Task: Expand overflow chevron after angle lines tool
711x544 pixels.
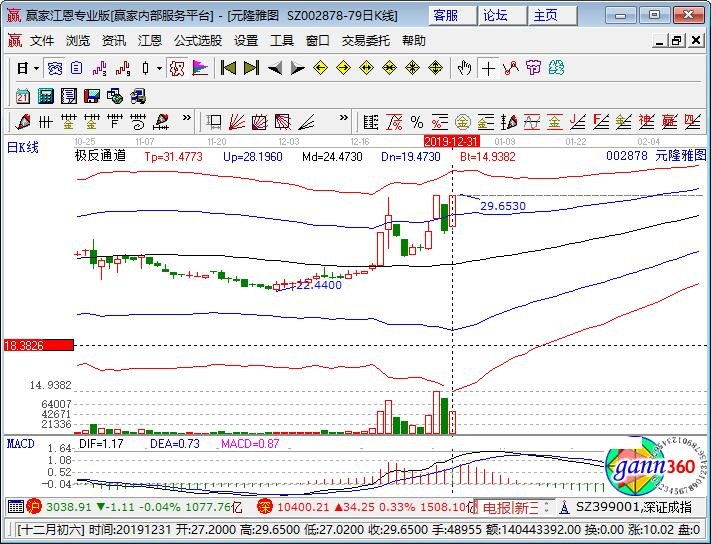Action: click(344, 118)
